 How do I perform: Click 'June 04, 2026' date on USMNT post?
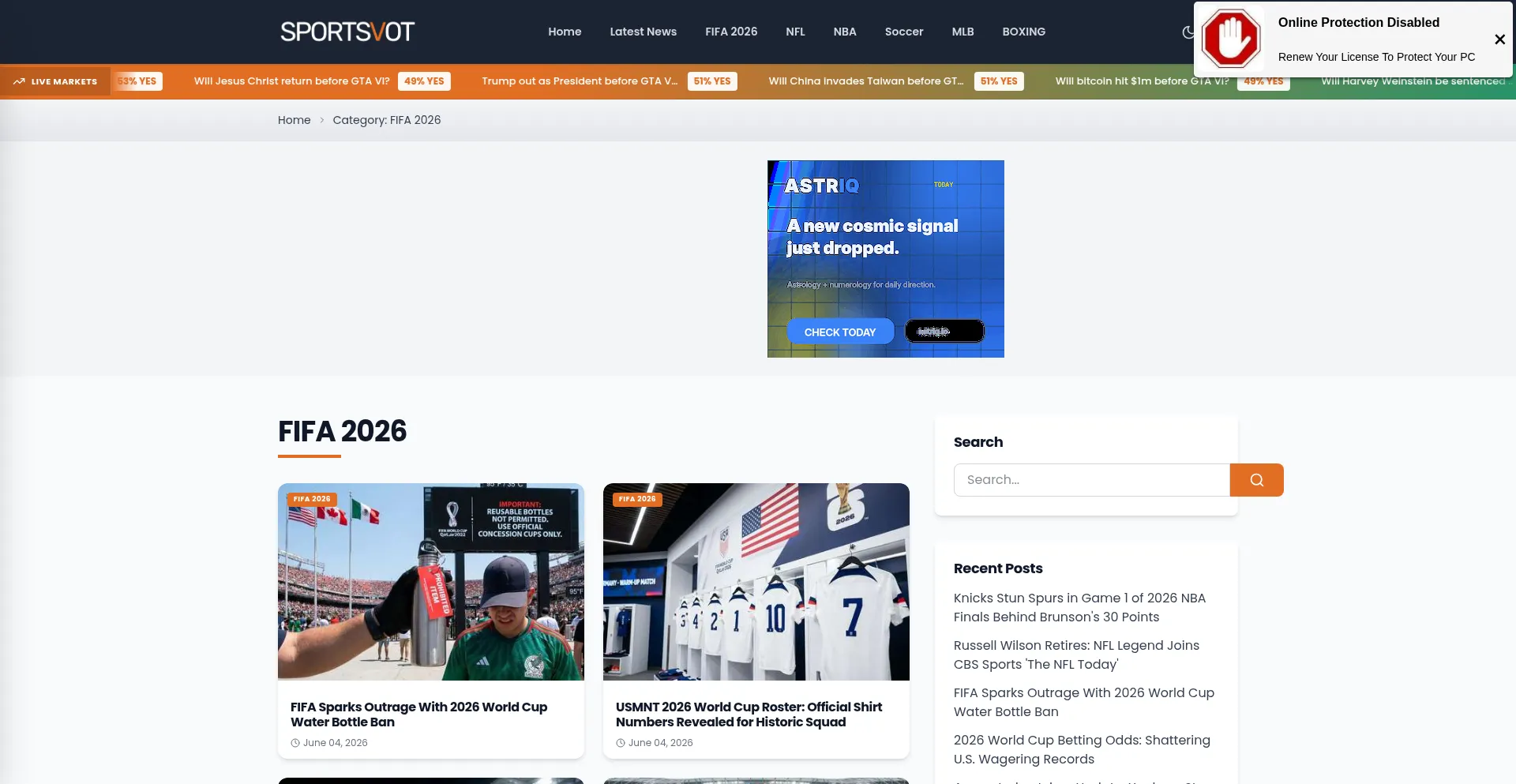click(x=661, y=743)
